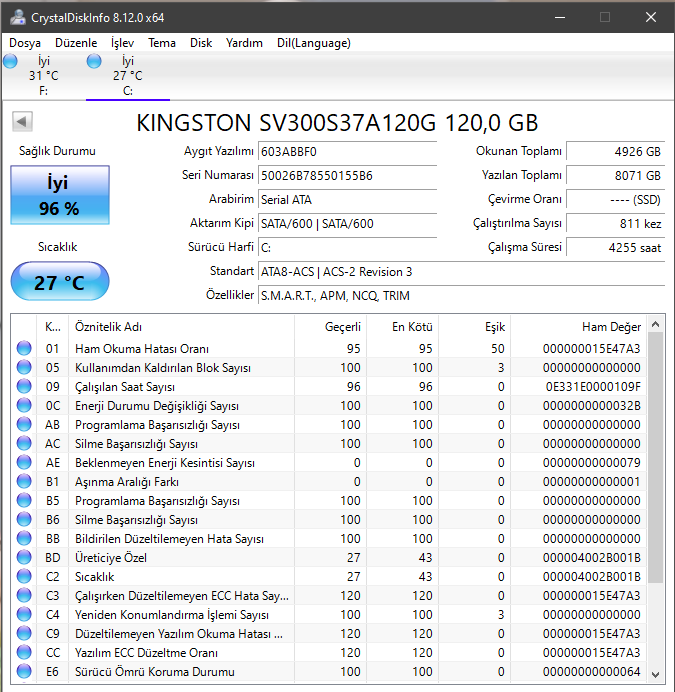
Task: Open the Tema menu
Action: (x=162, y=43)
